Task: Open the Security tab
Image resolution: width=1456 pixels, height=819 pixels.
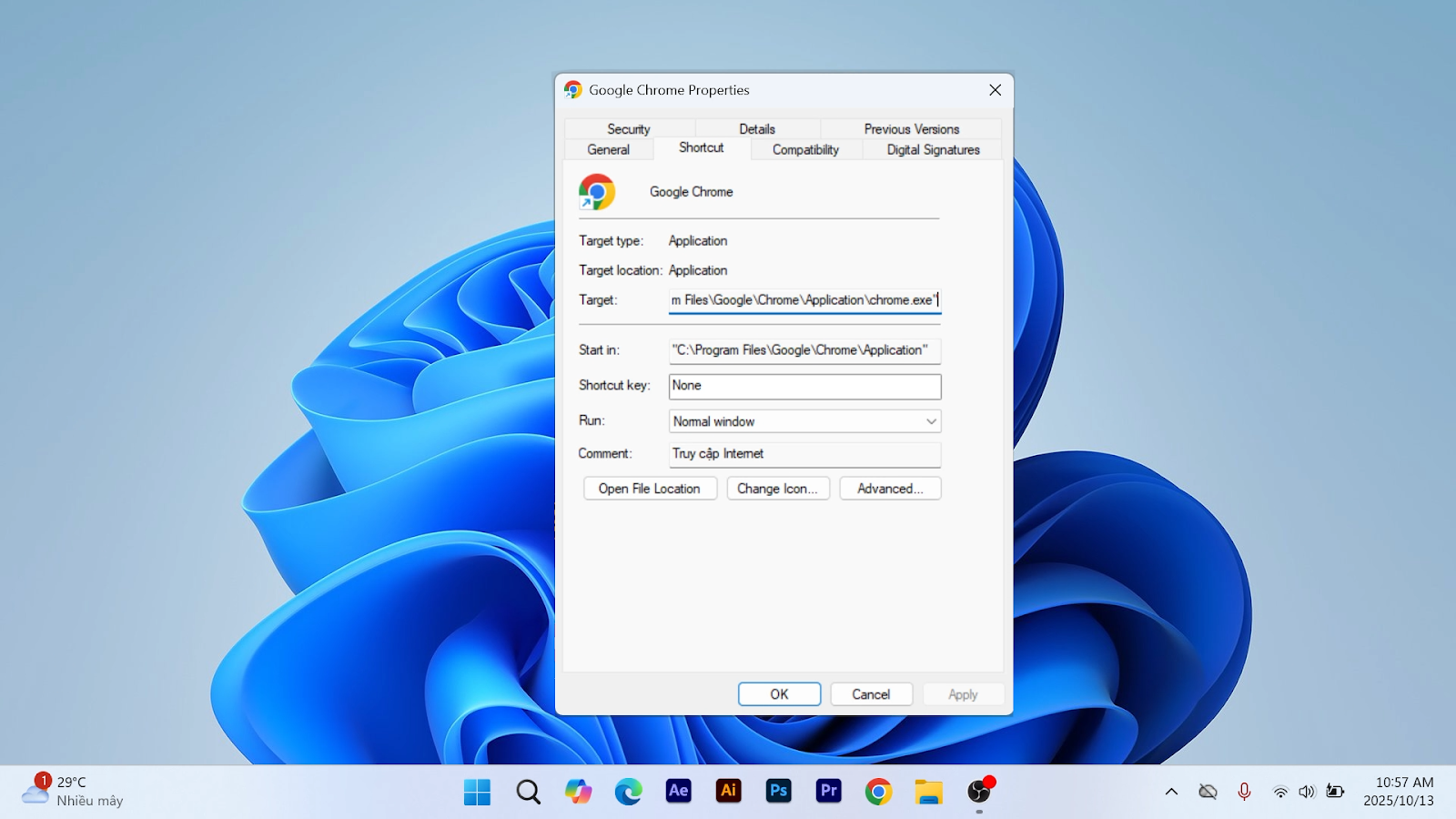Action: [628, 129]
